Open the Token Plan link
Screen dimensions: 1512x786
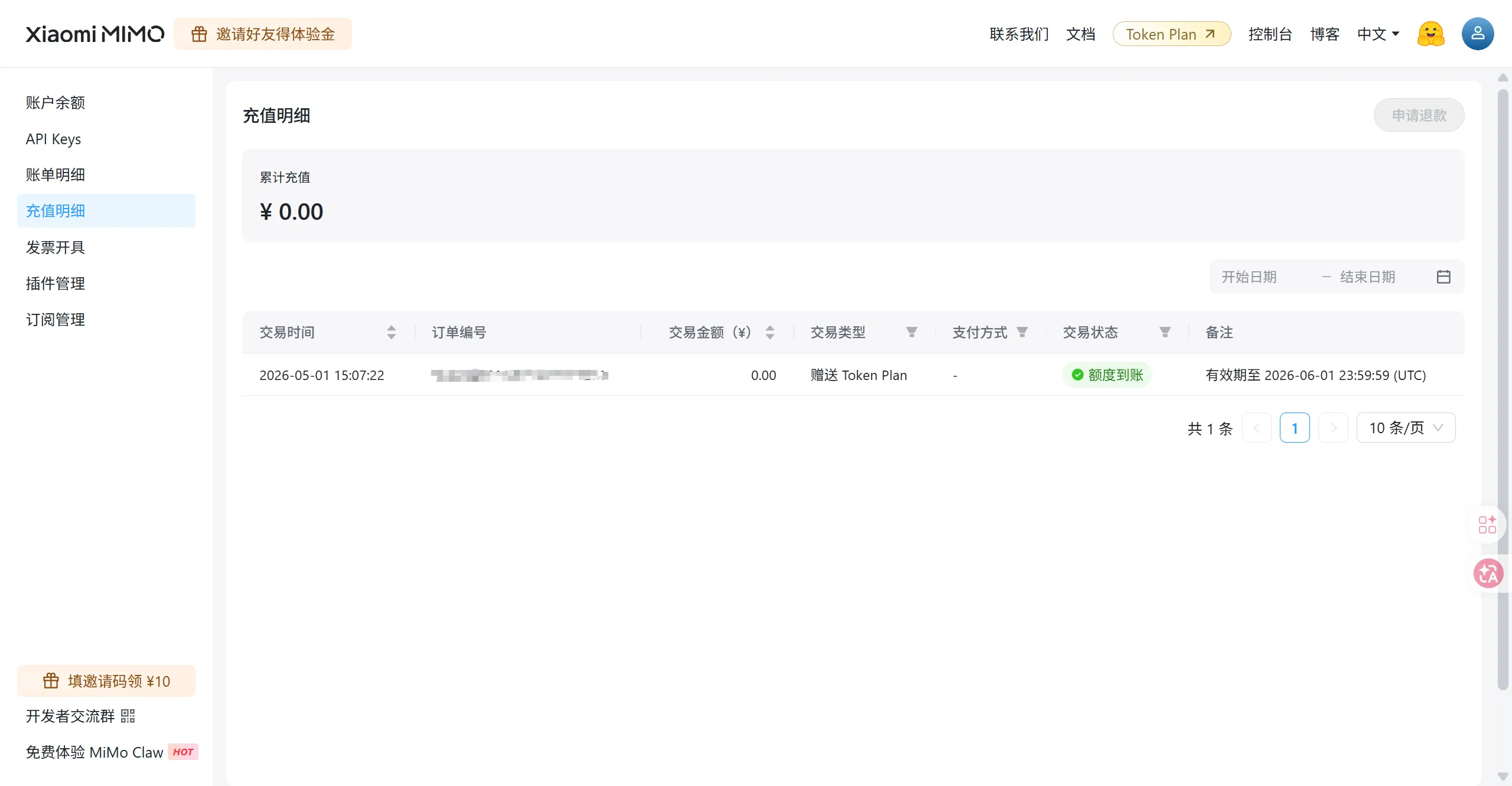(1171, 34)
